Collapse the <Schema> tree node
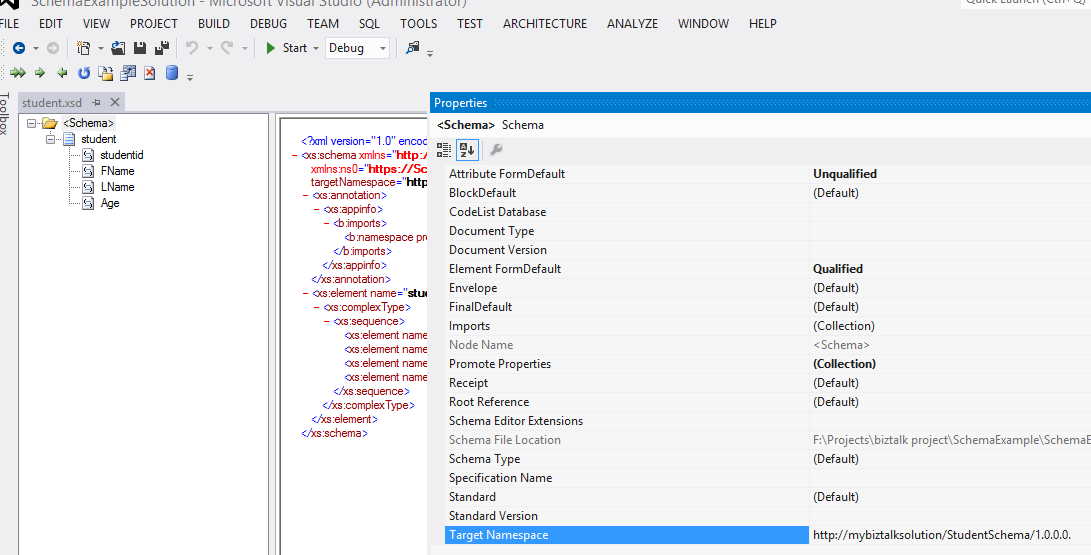 tap(31, 123)
